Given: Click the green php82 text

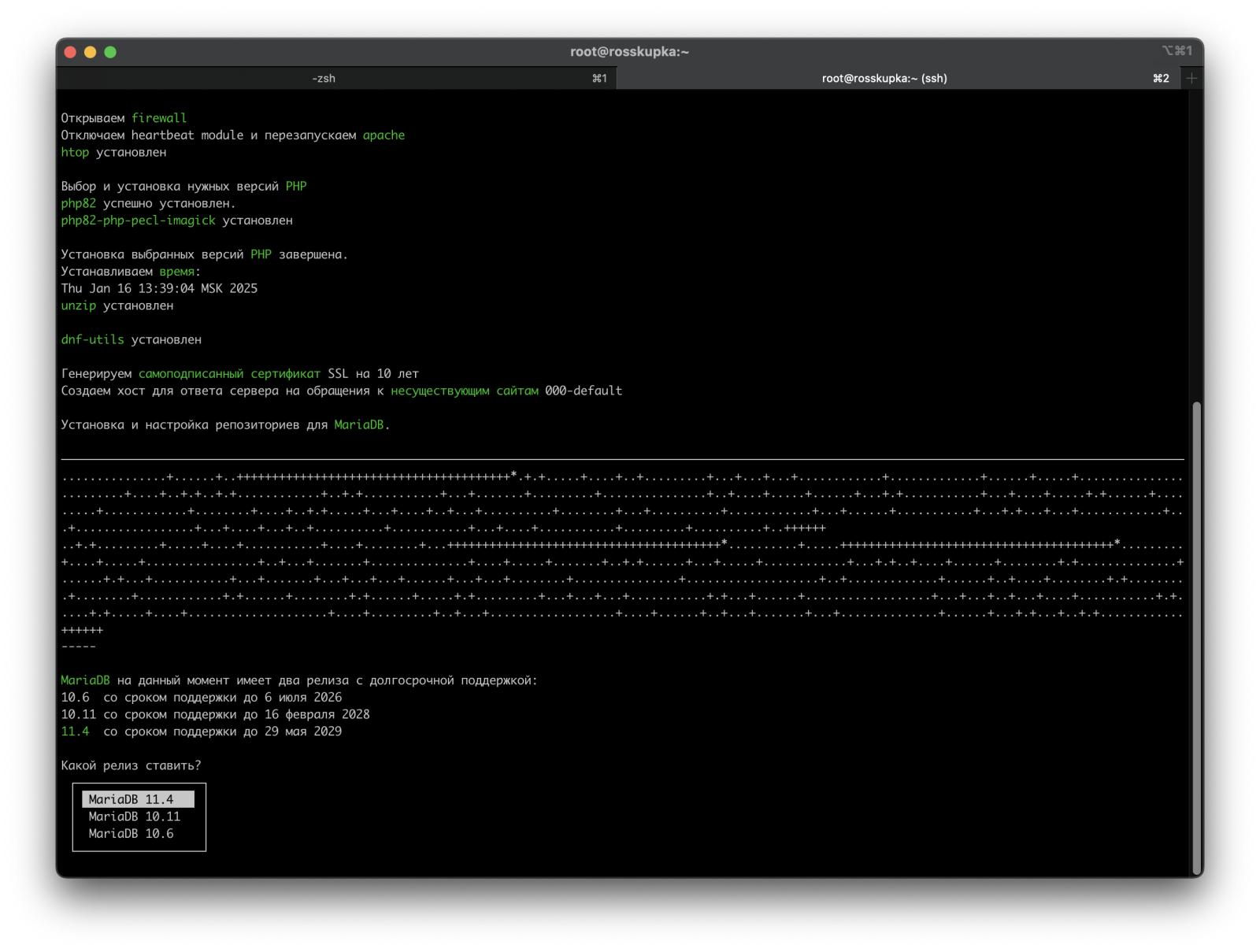Looking at the screenshot, I should click(x=78, y=204).
